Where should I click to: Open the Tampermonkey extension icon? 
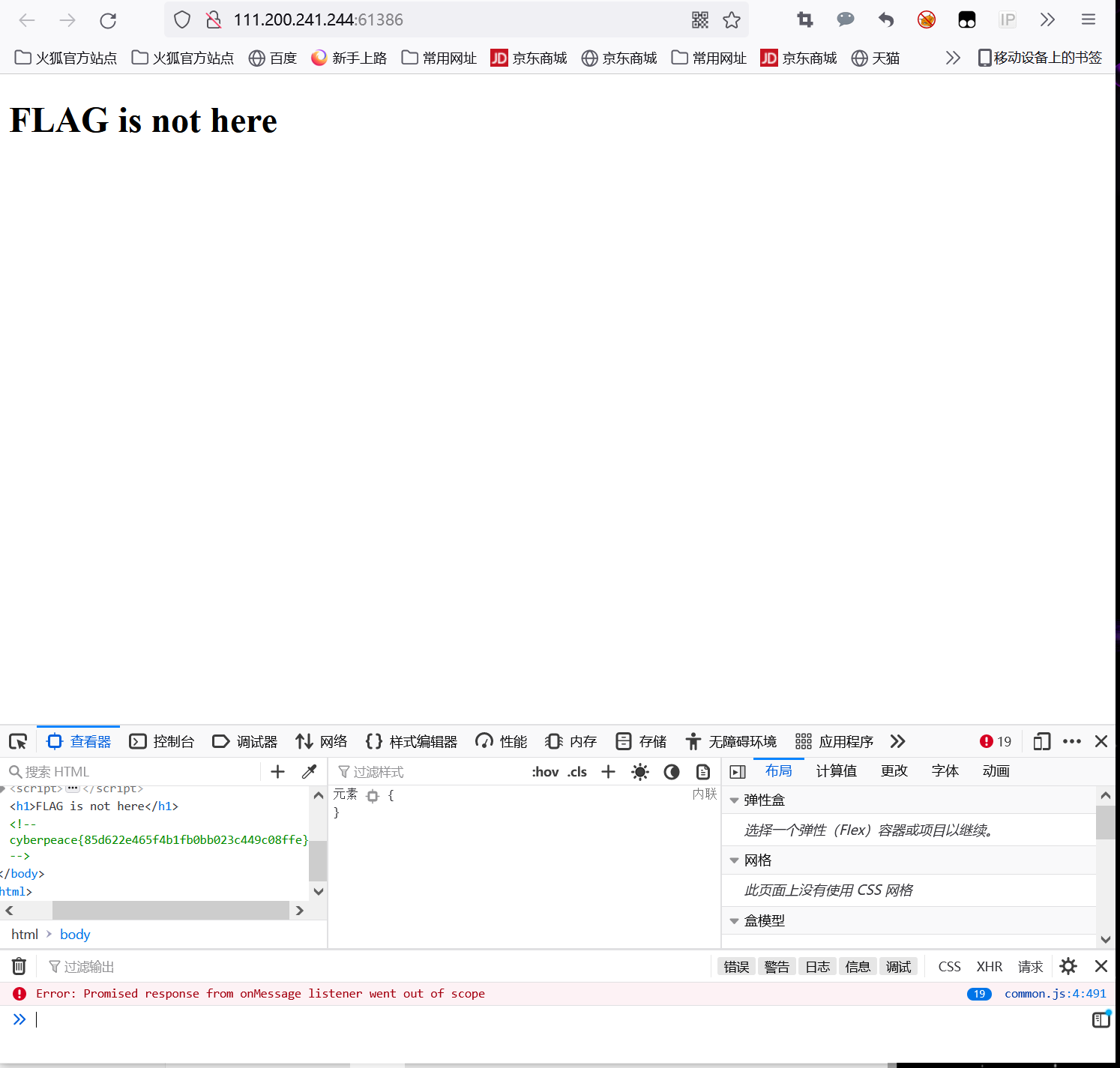point(967,20)
